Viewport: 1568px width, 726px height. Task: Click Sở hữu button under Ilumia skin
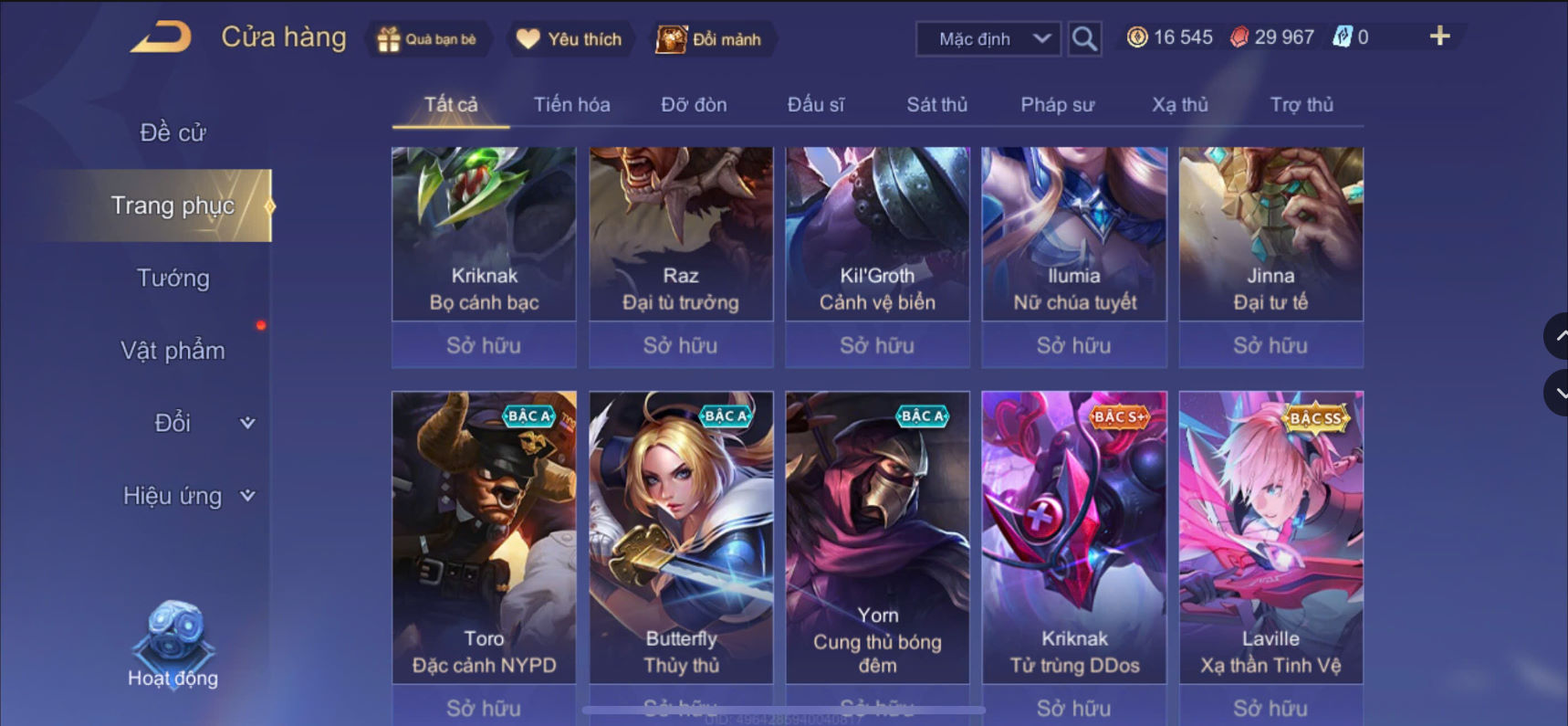click(x=1074, y=345)
